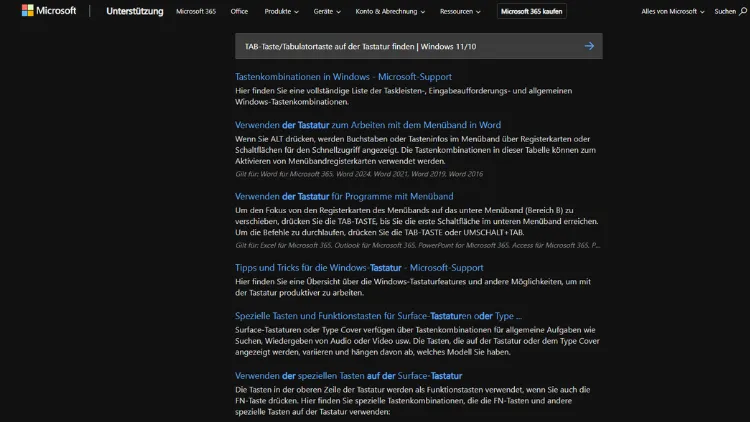The image size is (750, 422).
Task: Expand the Konto & Abrechnung dropdown
Action: coord(390,11)
